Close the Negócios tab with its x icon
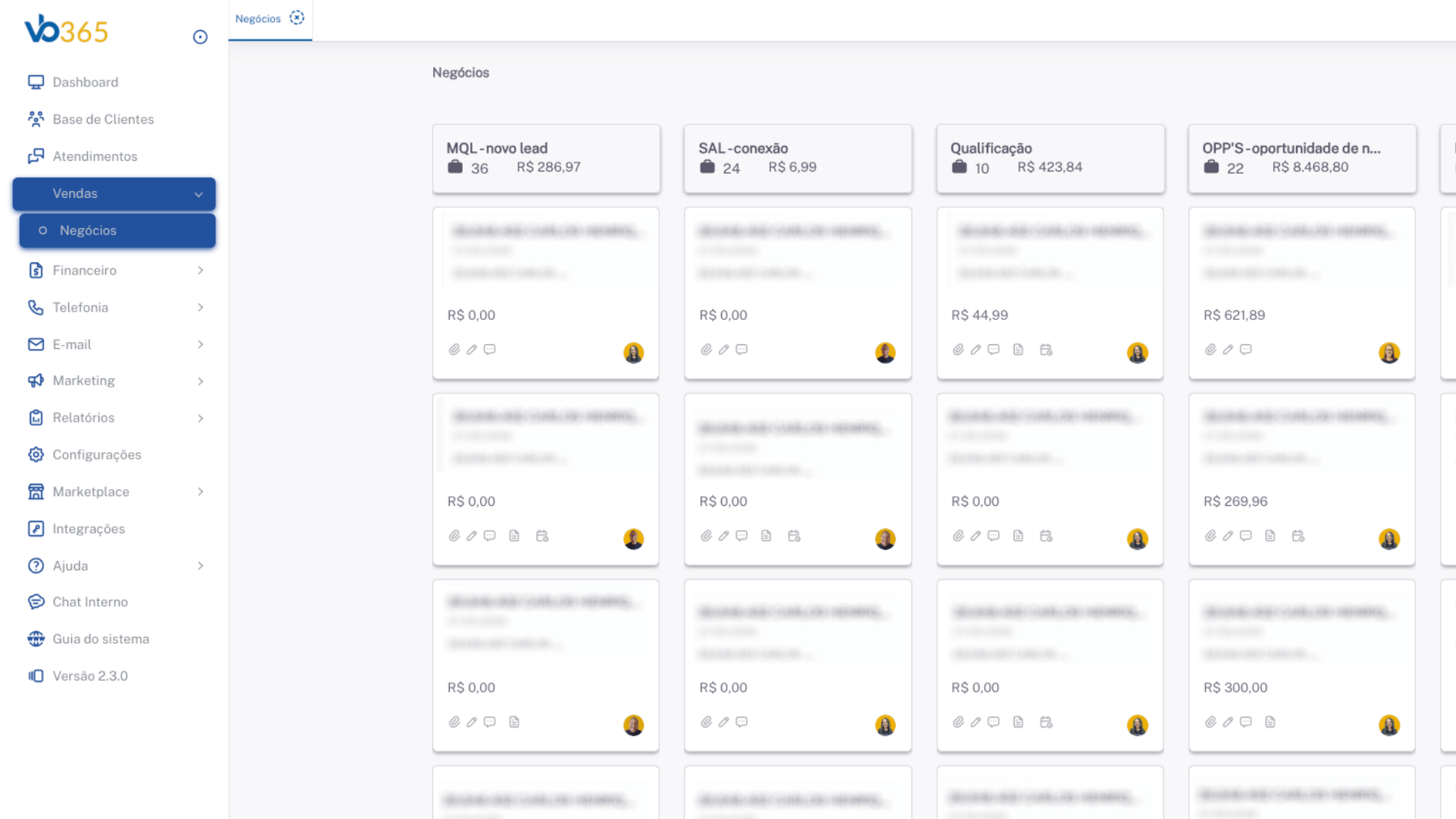Viewport: 1456px width, 819px height. point(297,17)
